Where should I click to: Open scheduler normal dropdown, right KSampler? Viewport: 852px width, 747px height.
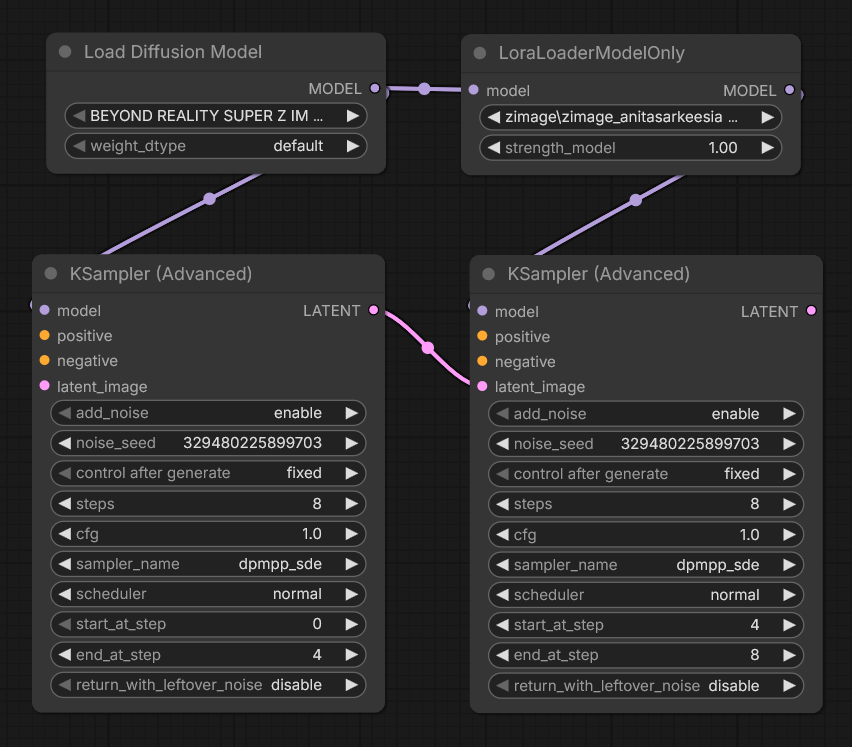pyautogui.click(x=646, y=595)
